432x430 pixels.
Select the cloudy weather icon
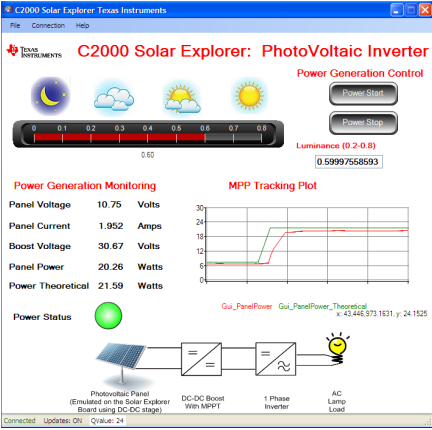(114, 99)
